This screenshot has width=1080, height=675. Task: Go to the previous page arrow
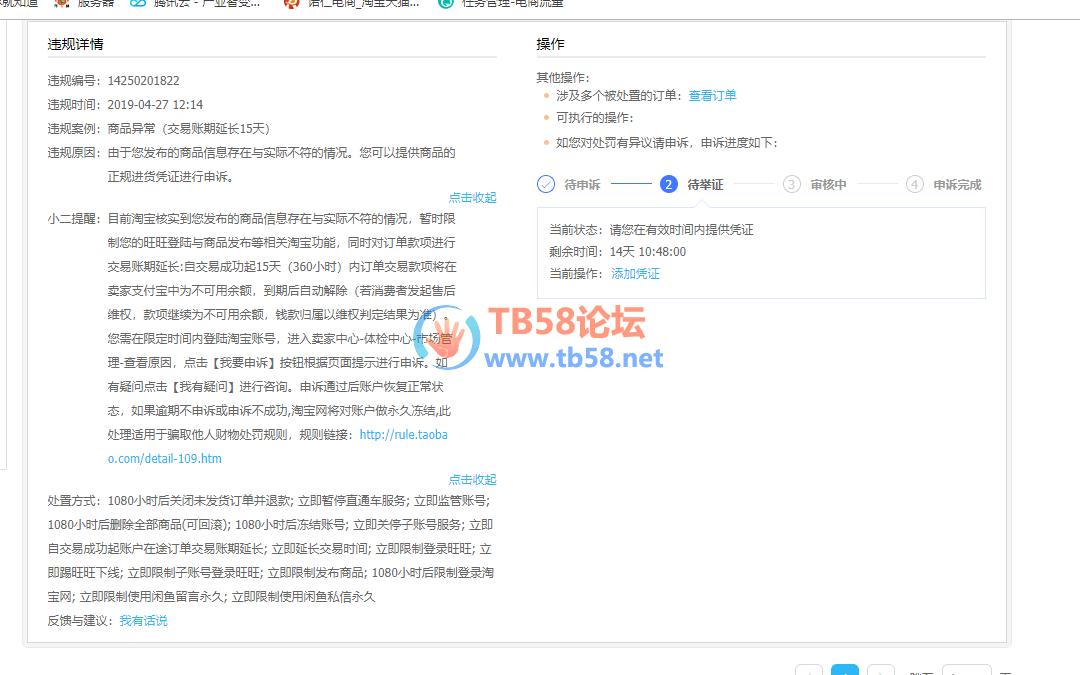809,670
